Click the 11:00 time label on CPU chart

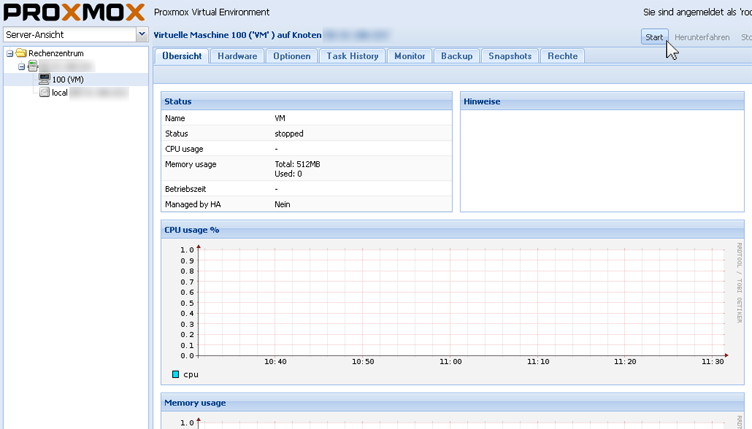[450, 361]
